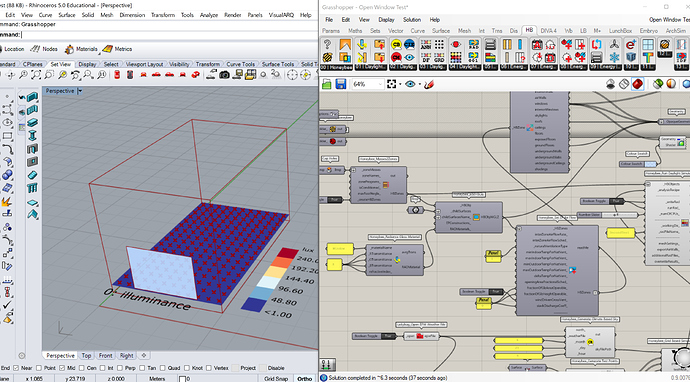Switch to the Right viewport tab

126,356
